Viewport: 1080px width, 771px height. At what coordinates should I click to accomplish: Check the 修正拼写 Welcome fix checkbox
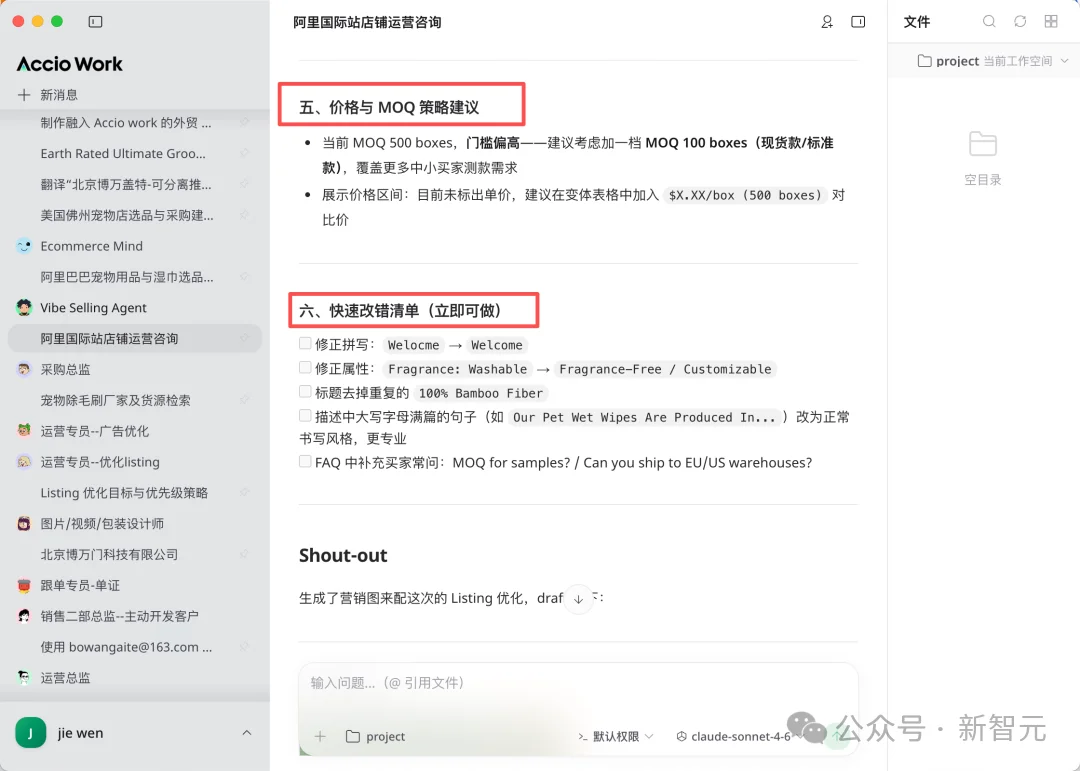[304, 343]
